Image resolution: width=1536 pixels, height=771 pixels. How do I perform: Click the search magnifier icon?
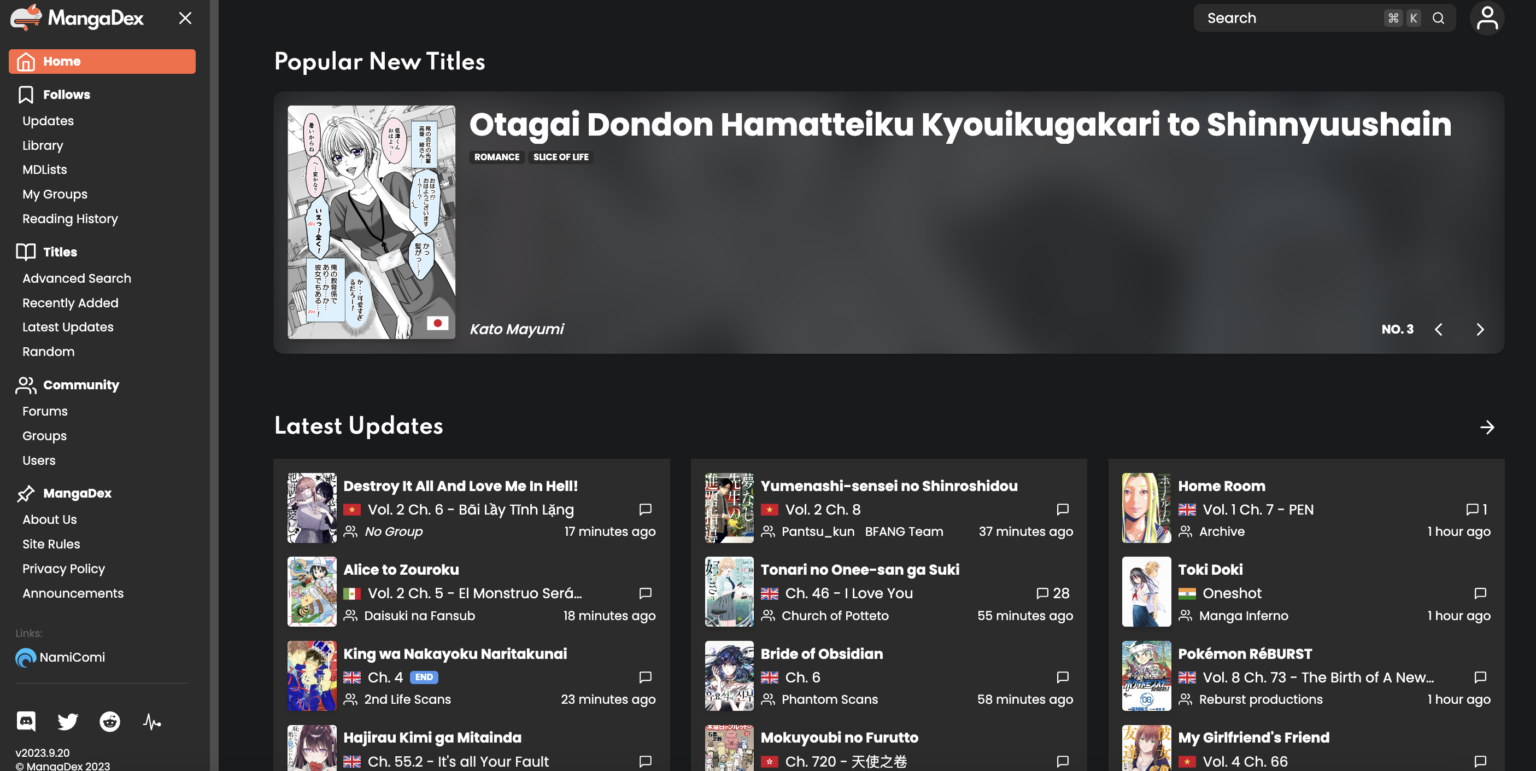[1438, 17]
